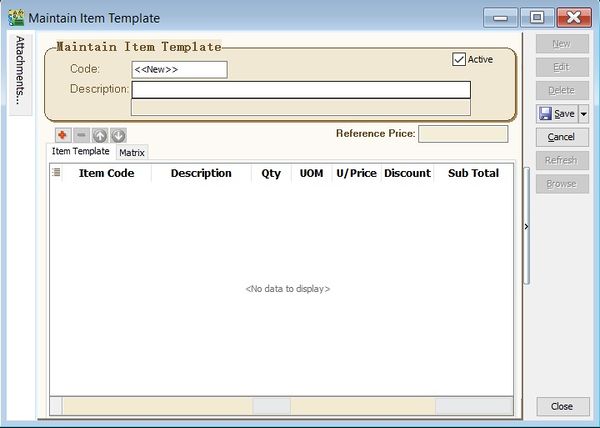Sort by the Item Code column header

(x=107, y=173)
